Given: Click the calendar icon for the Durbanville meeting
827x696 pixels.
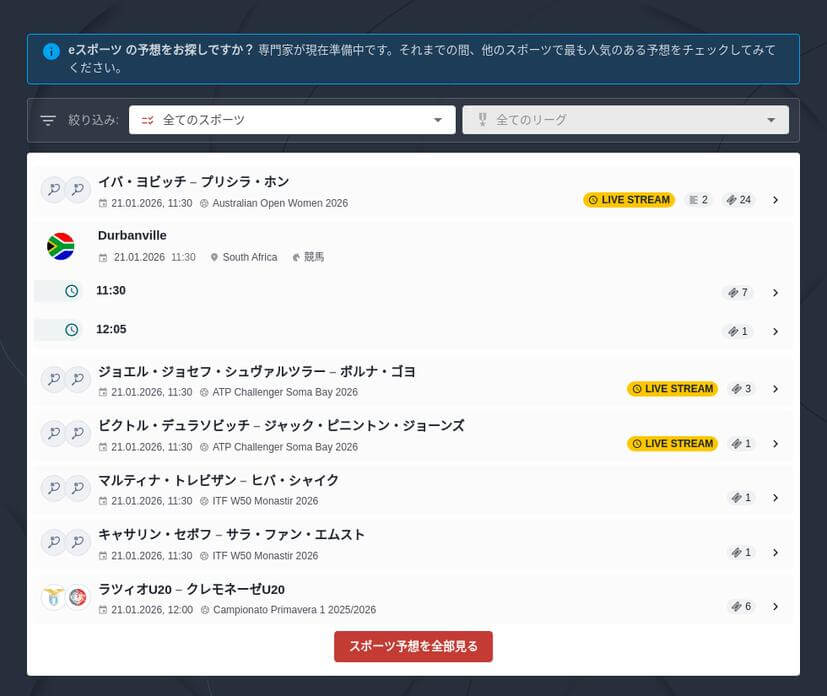Looking at the screenshot, I should [x=102, y=257].
